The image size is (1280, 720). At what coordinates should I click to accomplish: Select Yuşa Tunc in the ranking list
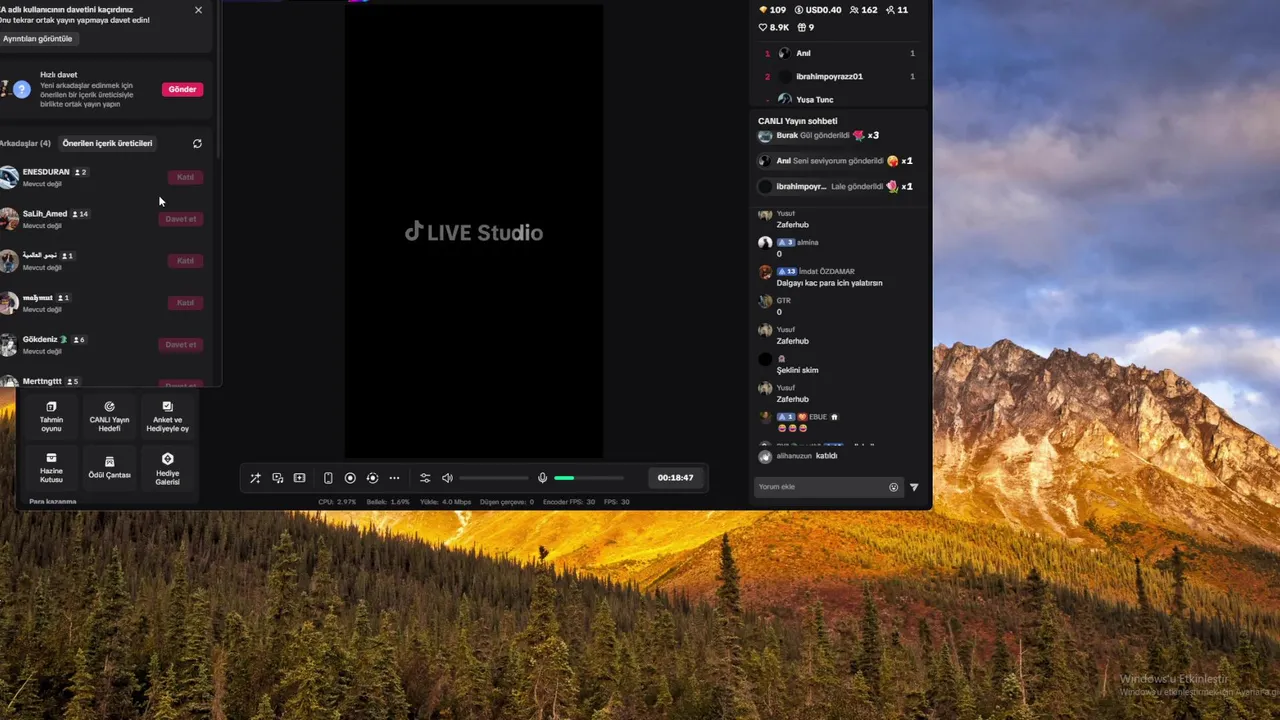coord(840,99)
